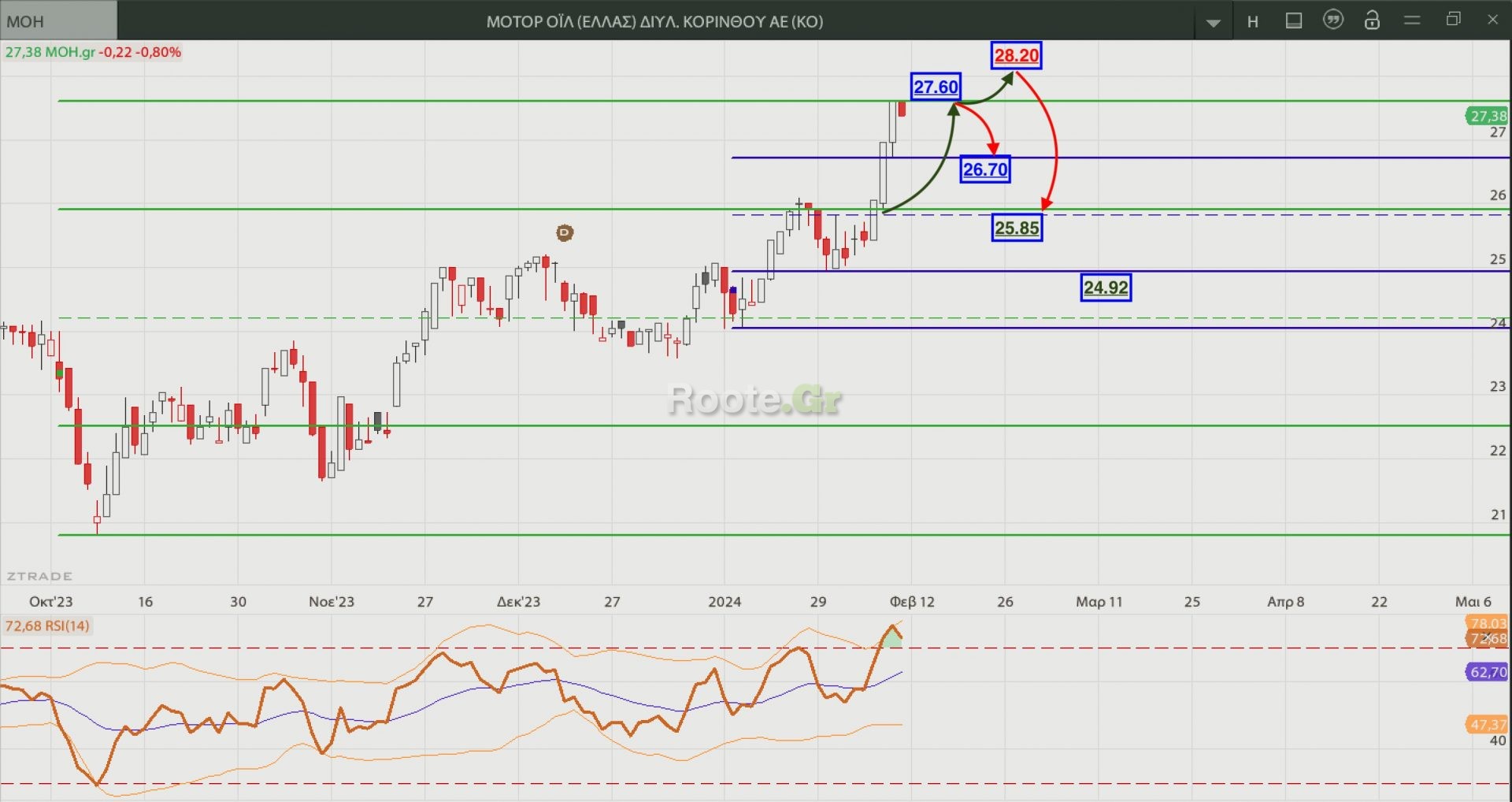Viewport: 1512px width, 802px height.
Task: Select the 27.60 annotation box
Action: click(x=936, y=87)
